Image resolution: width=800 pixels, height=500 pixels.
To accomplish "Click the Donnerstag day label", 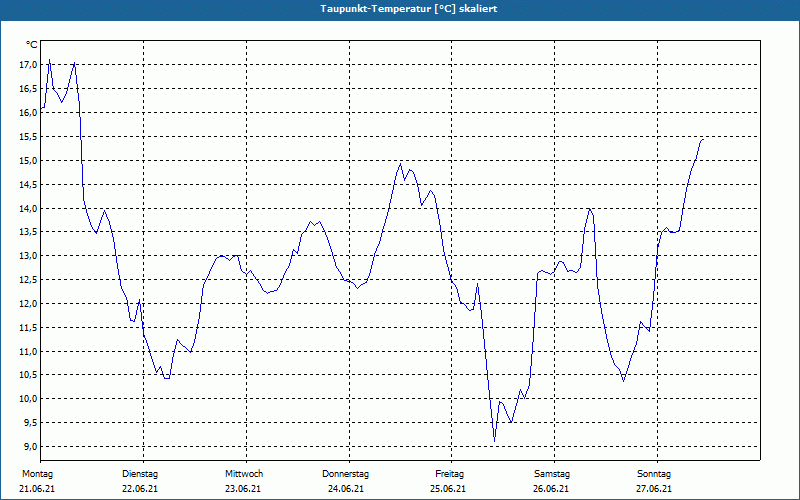I will 345,474.
